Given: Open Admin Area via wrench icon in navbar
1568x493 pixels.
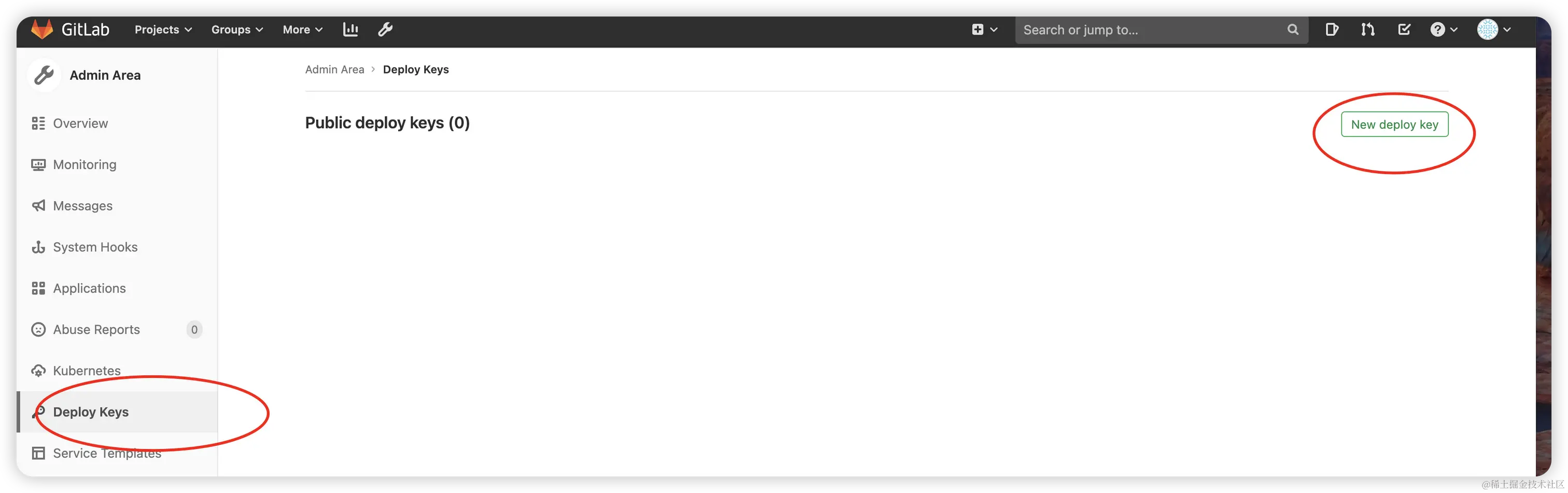Looking at the screenshot, I should click(385, 29).
